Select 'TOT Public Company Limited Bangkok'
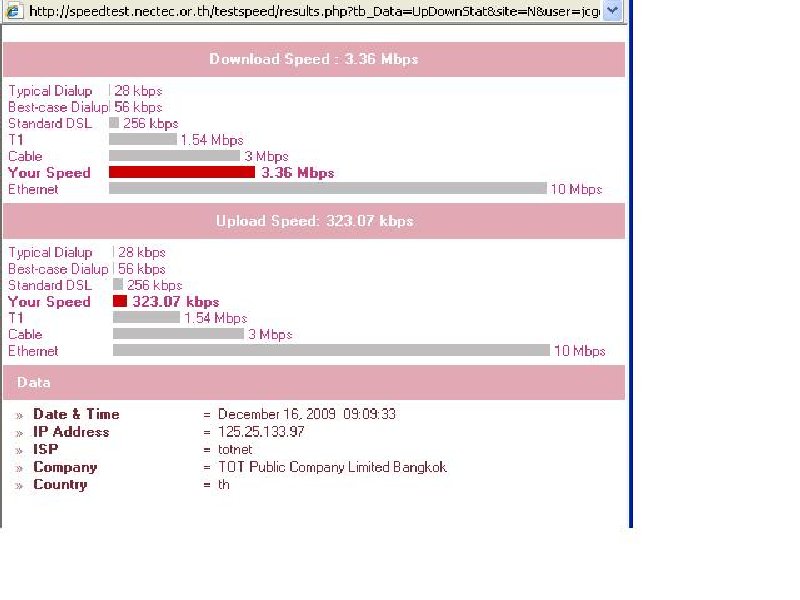This screenshot has height=600, width=800. [x=332, y=467]
